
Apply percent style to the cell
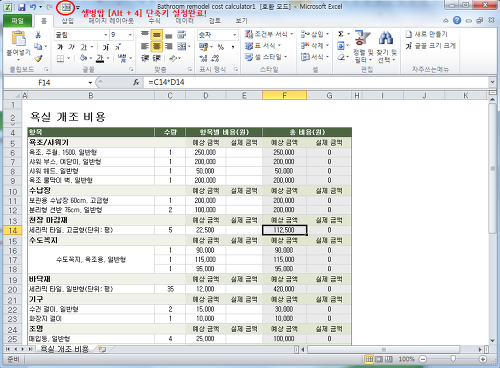click(221, 47)
